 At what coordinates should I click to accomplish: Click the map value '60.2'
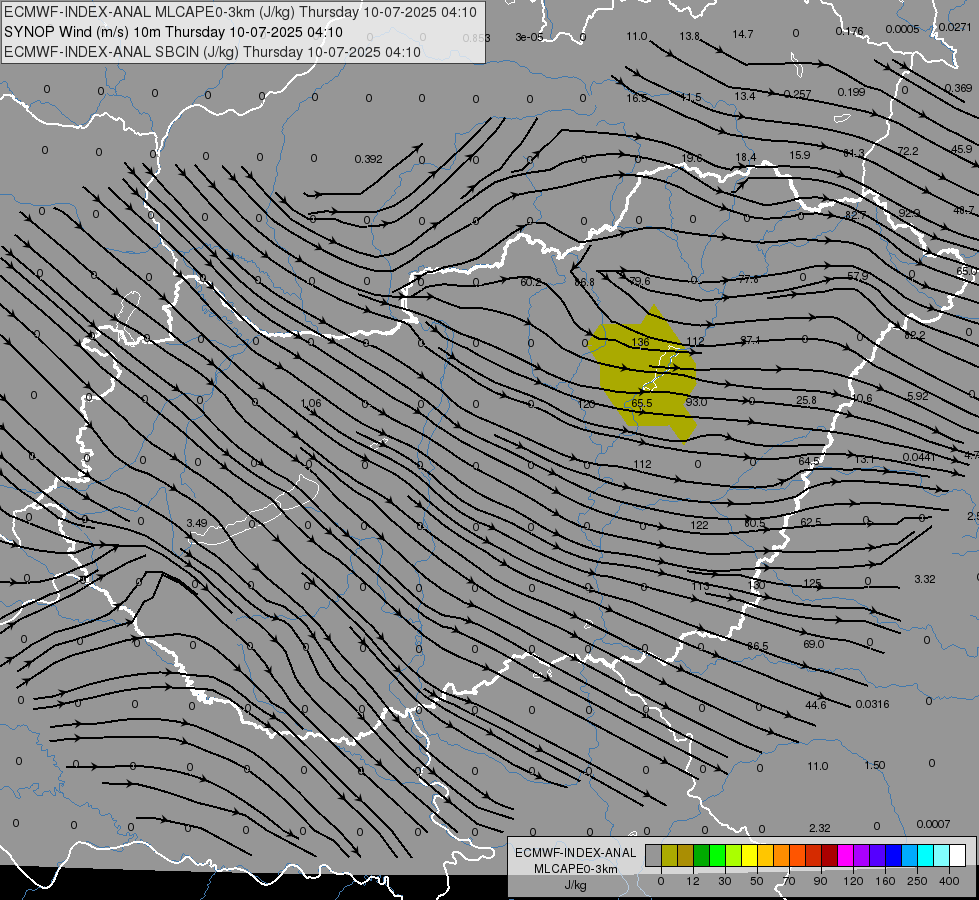(531, 282)
